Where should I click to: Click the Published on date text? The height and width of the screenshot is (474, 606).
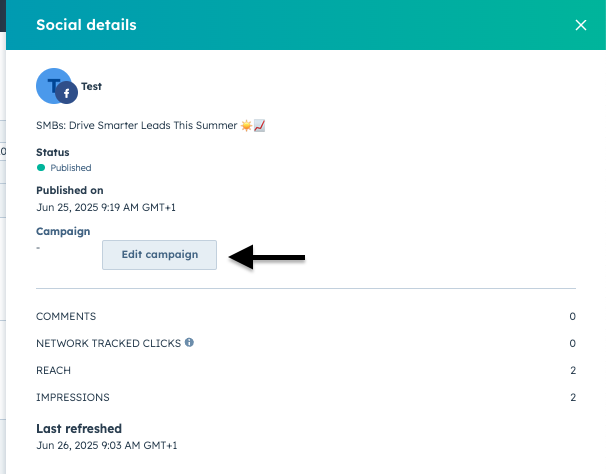coord(106,207)
